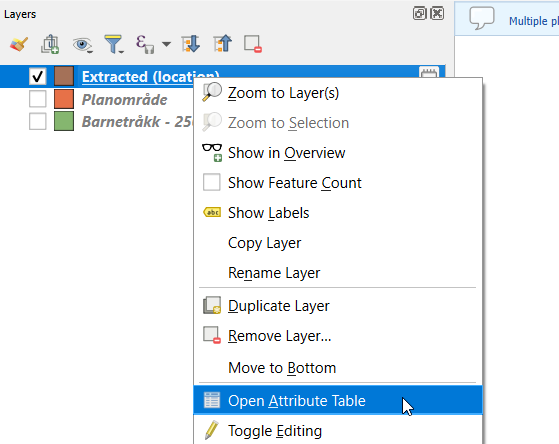
Task: Click the Planområde orange color swatch
Action: pyautogui.click(x=64, y=99)
